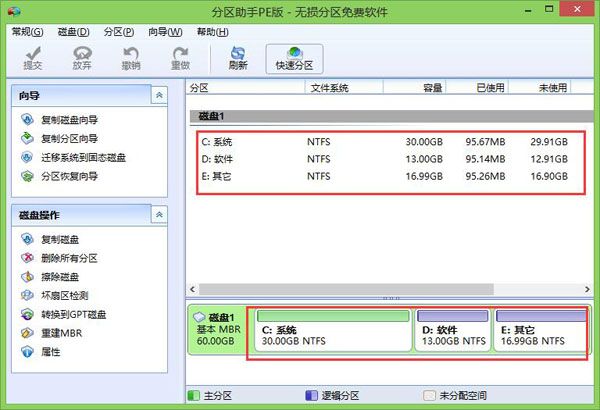This screenshot has width=600, height=410.
Task: Click horizontal scrollbar left arrow
Action: [192, 289]
